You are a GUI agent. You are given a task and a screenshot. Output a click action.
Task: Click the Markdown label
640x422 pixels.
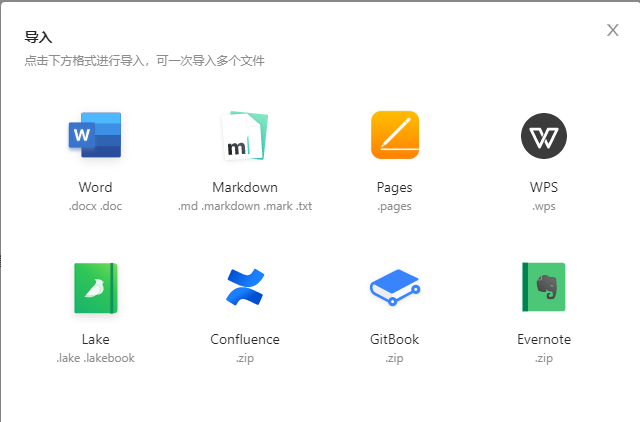(245, 187)
